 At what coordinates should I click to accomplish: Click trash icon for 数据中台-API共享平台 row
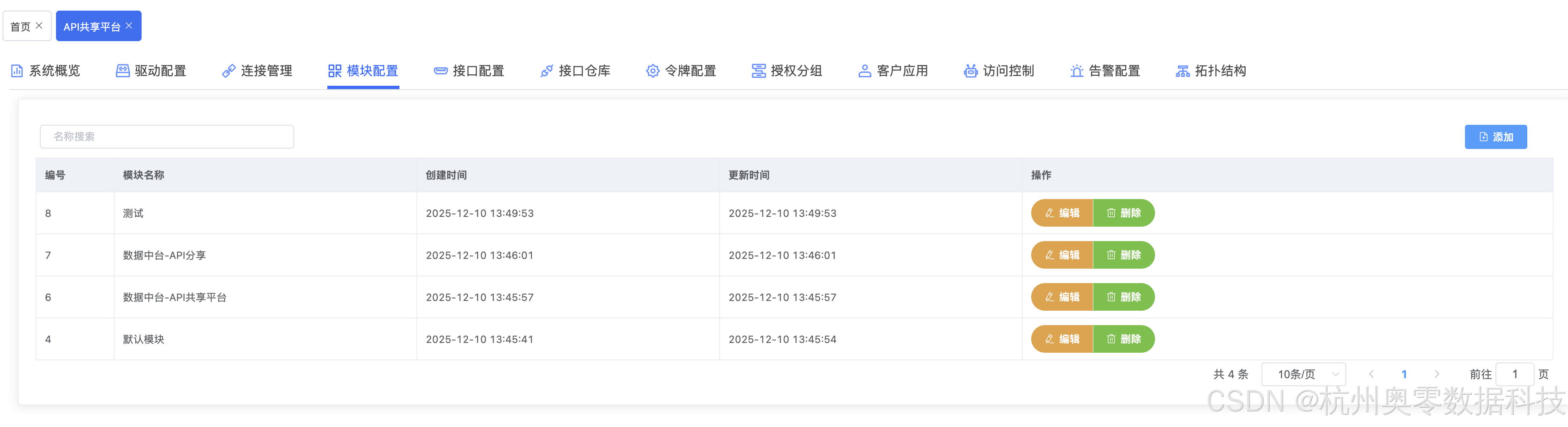pyautogui.click(x=1111, y=297)
